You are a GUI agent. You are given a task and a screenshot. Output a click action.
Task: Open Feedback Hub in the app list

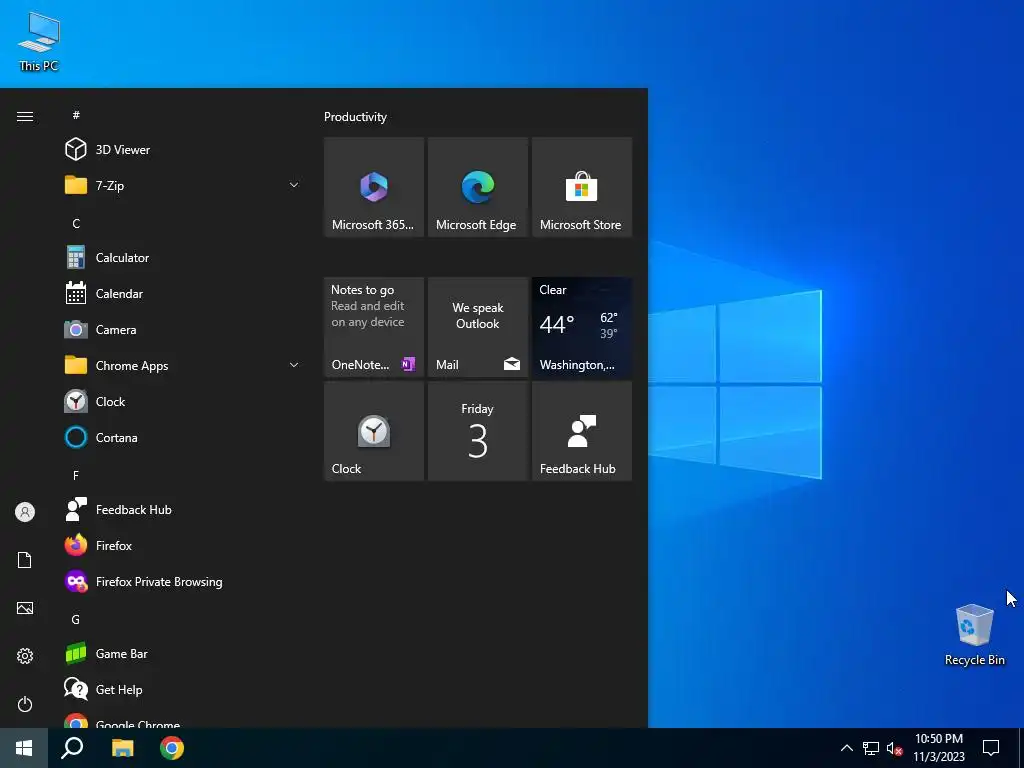tap(183, 509)
